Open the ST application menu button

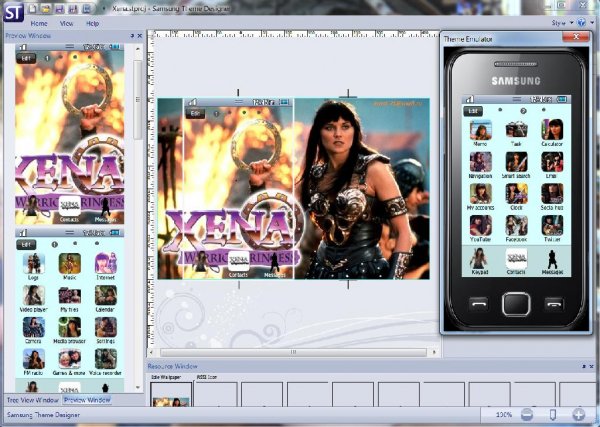click(x=13, y=12)
